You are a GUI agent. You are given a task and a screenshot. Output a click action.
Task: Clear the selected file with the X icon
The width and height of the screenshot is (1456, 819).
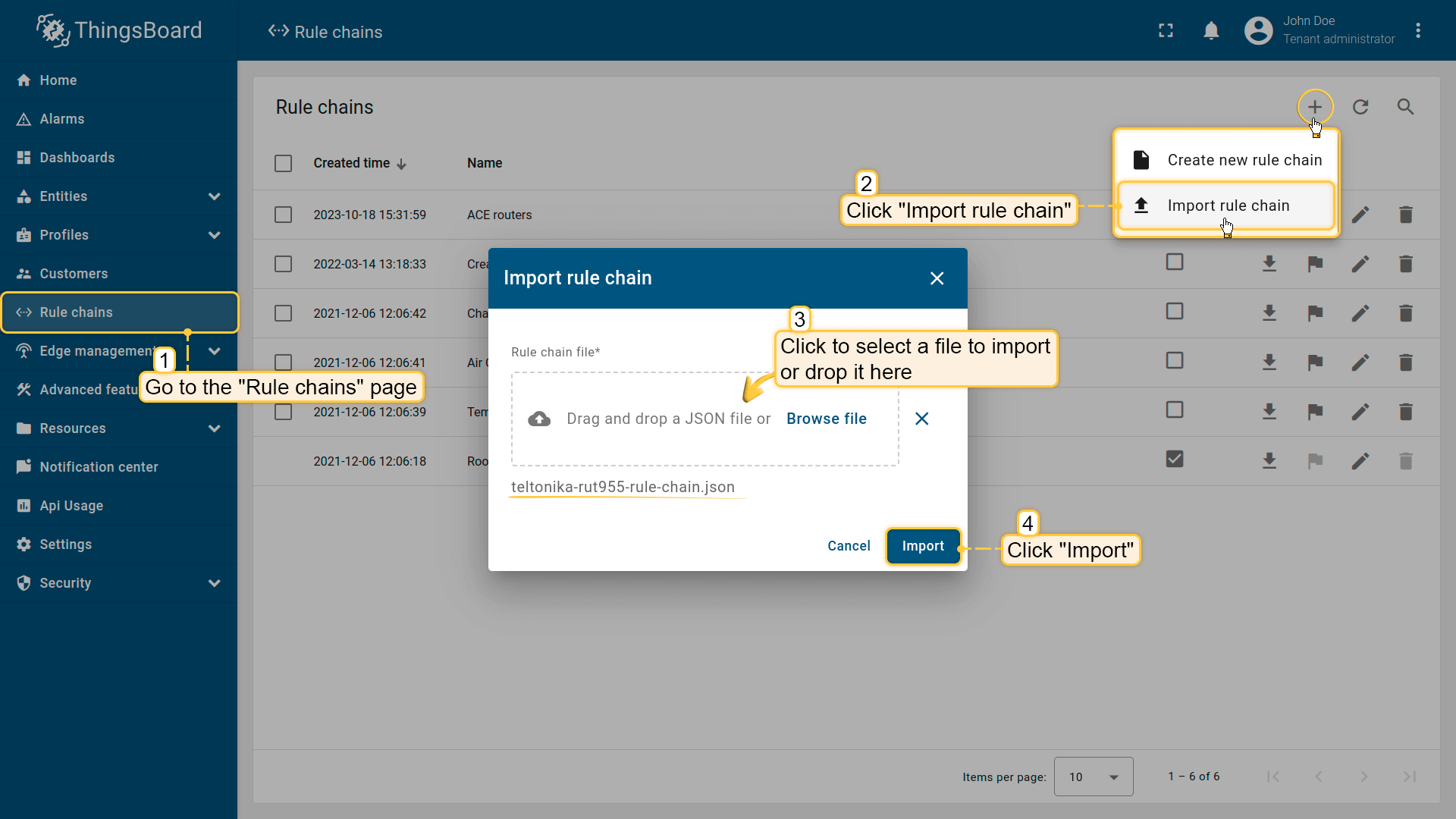tap(921, 419)
